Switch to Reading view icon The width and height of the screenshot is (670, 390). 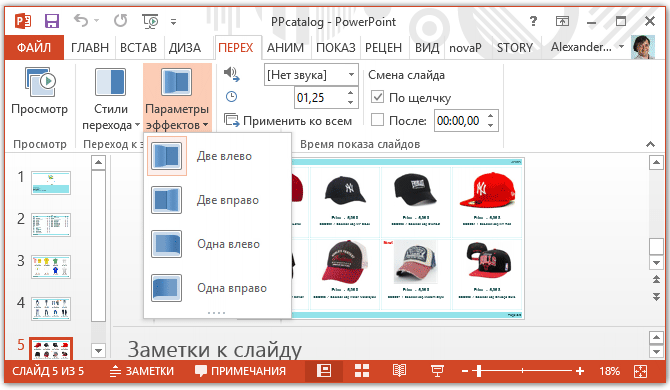(x=400, y=371)
